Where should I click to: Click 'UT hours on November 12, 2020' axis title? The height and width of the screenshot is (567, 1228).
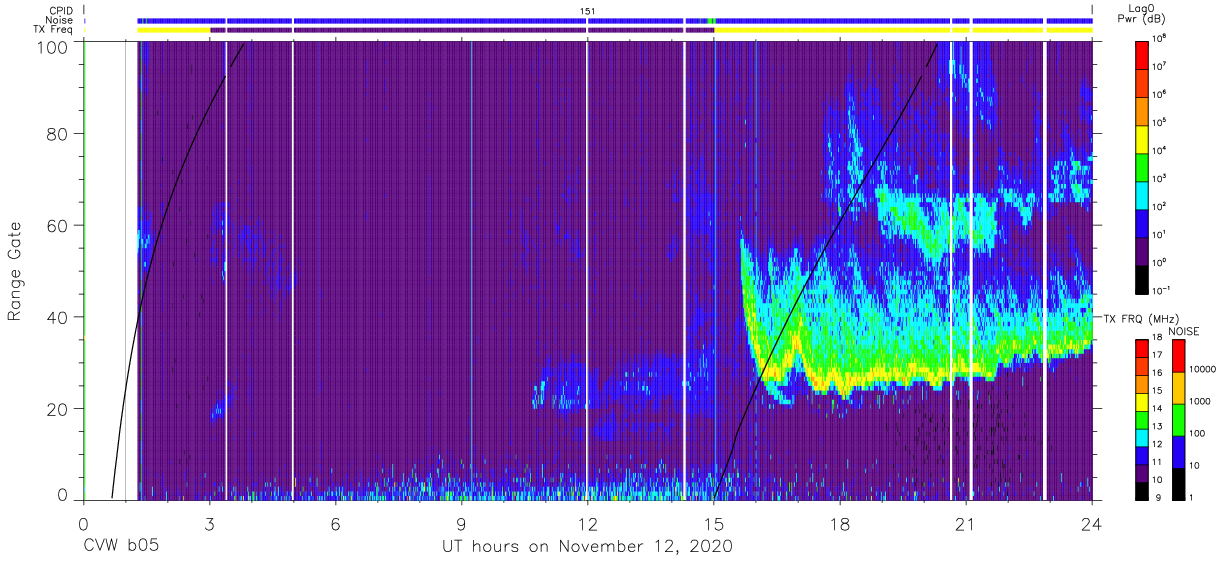[x=588, y=547]
